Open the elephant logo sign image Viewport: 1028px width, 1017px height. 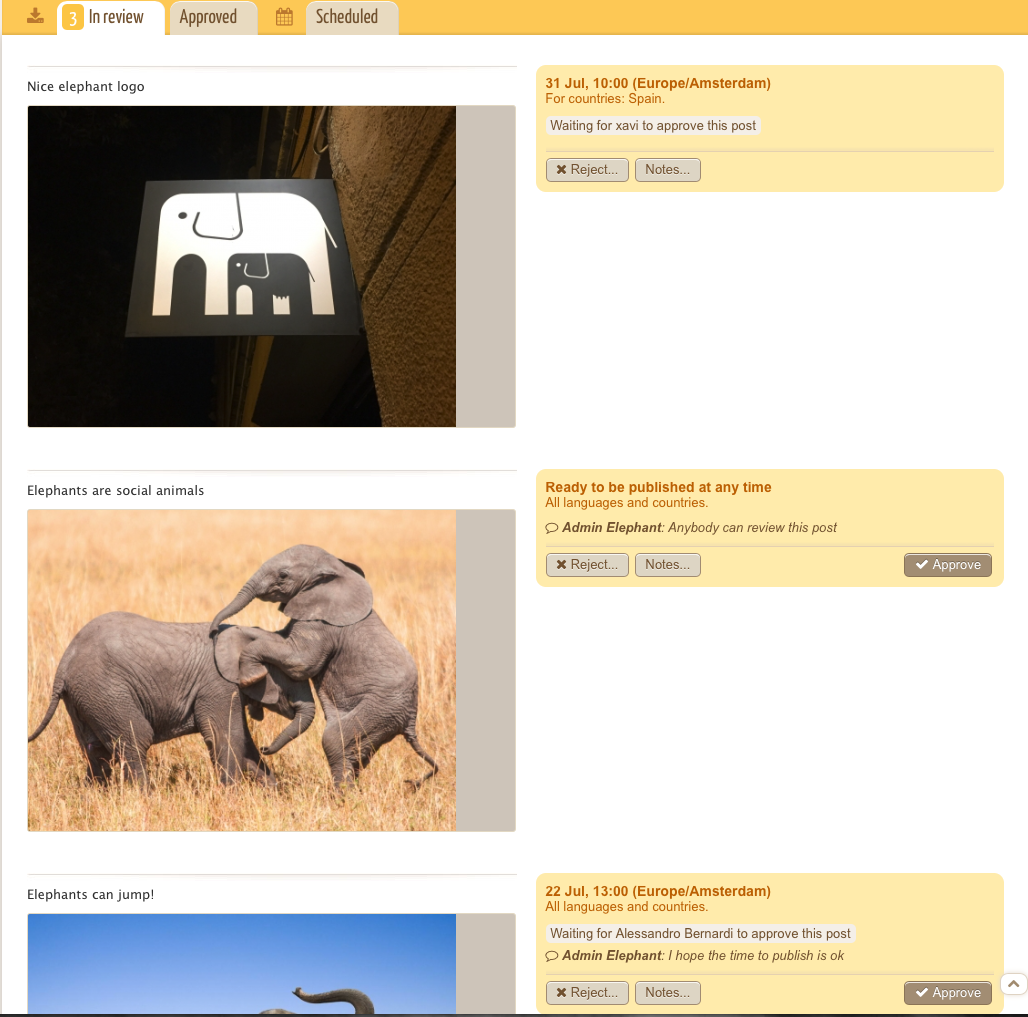click(x=242, y=266)
